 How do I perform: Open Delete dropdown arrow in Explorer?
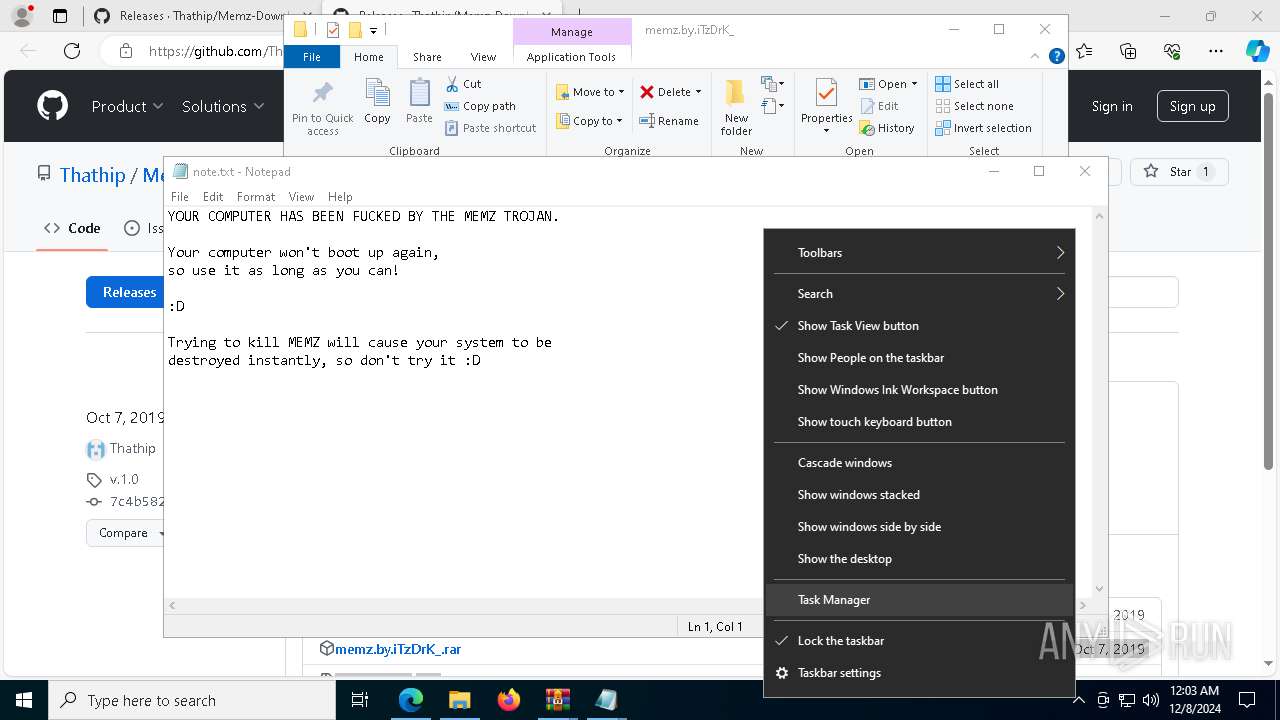[x=698, y=92]
